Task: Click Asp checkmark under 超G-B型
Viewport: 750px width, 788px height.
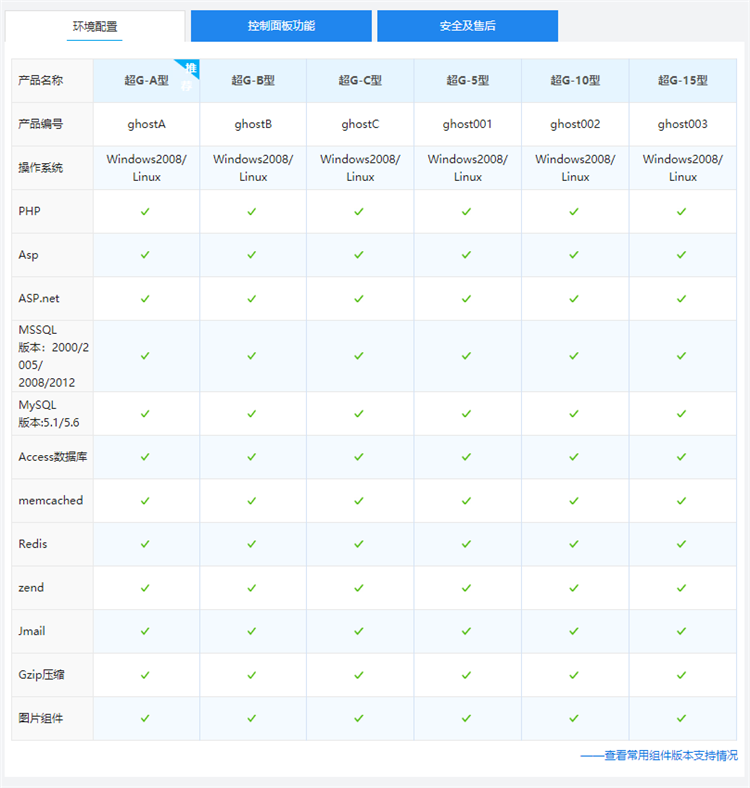Action: (x=252, y=255)
